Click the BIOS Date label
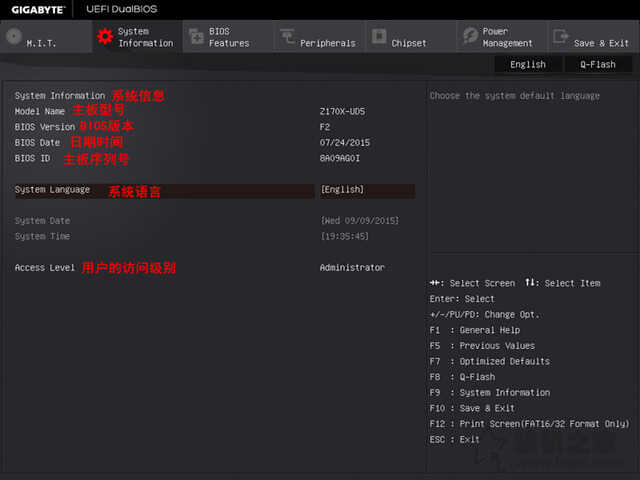This screenshot has height=480, width=640. pyautogui.click(x=37, y=143)
